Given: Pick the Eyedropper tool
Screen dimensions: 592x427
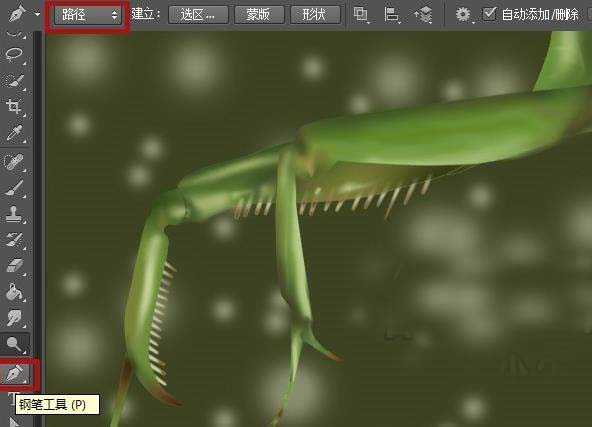Looking at the screenshot, I should 14,133.
